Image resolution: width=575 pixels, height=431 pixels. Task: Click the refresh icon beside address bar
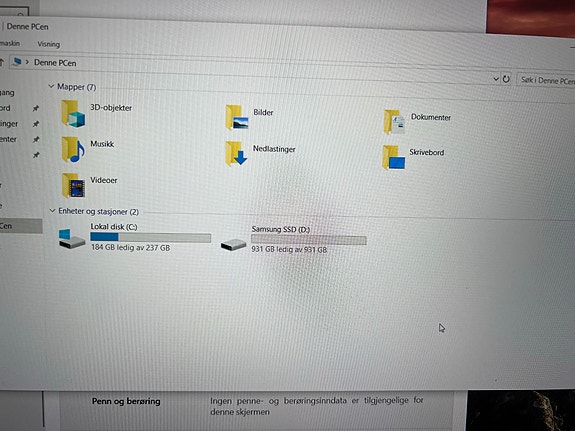(506, 79)
